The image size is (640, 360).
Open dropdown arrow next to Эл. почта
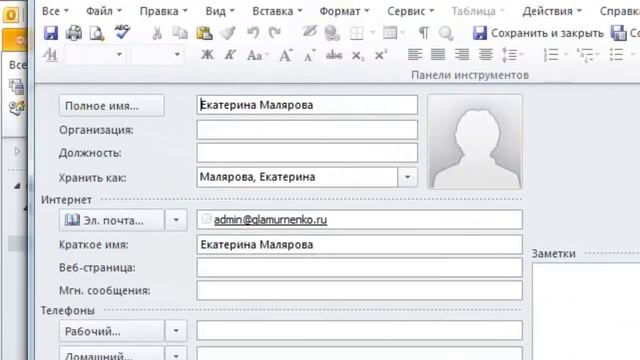(x=176, y=220)
